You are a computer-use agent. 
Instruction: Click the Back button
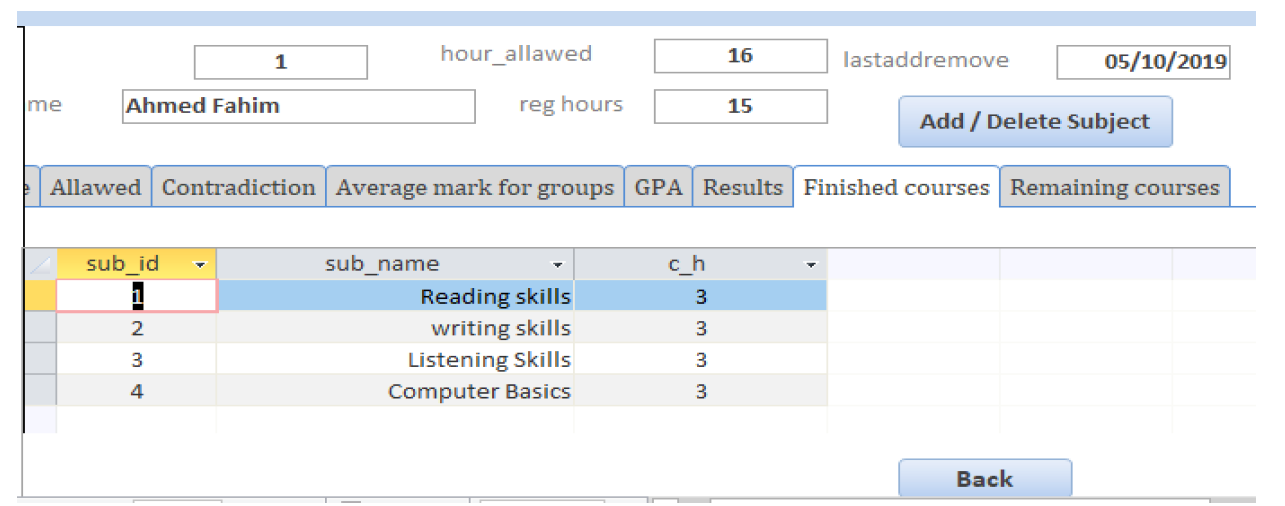(x=985, y=479)
